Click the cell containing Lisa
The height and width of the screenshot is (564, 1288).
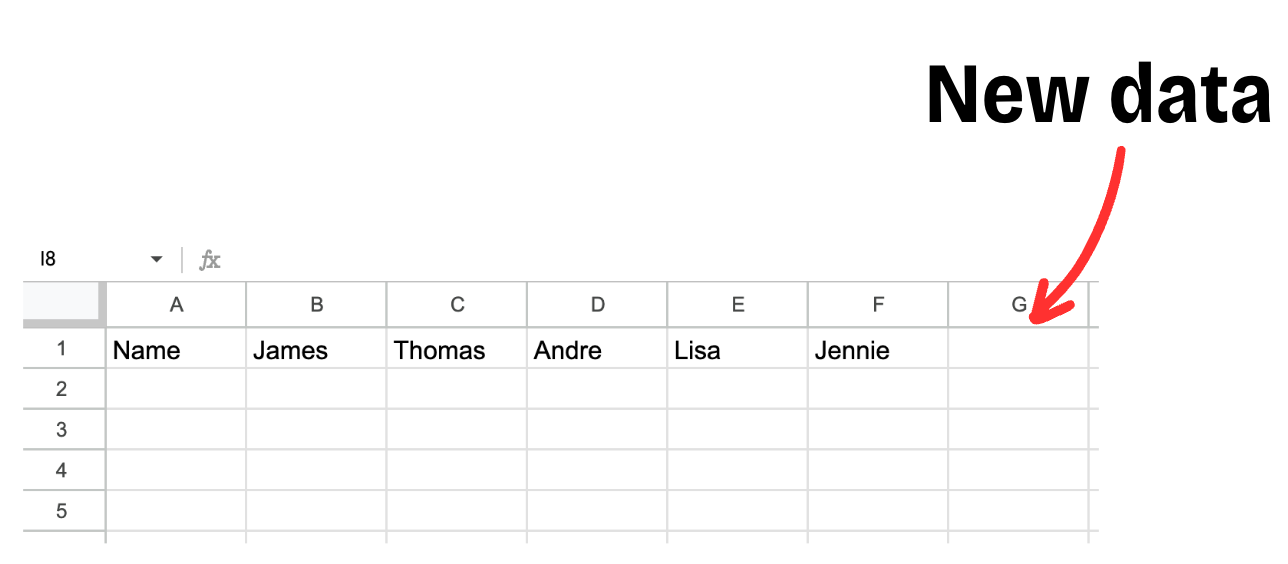738,349
